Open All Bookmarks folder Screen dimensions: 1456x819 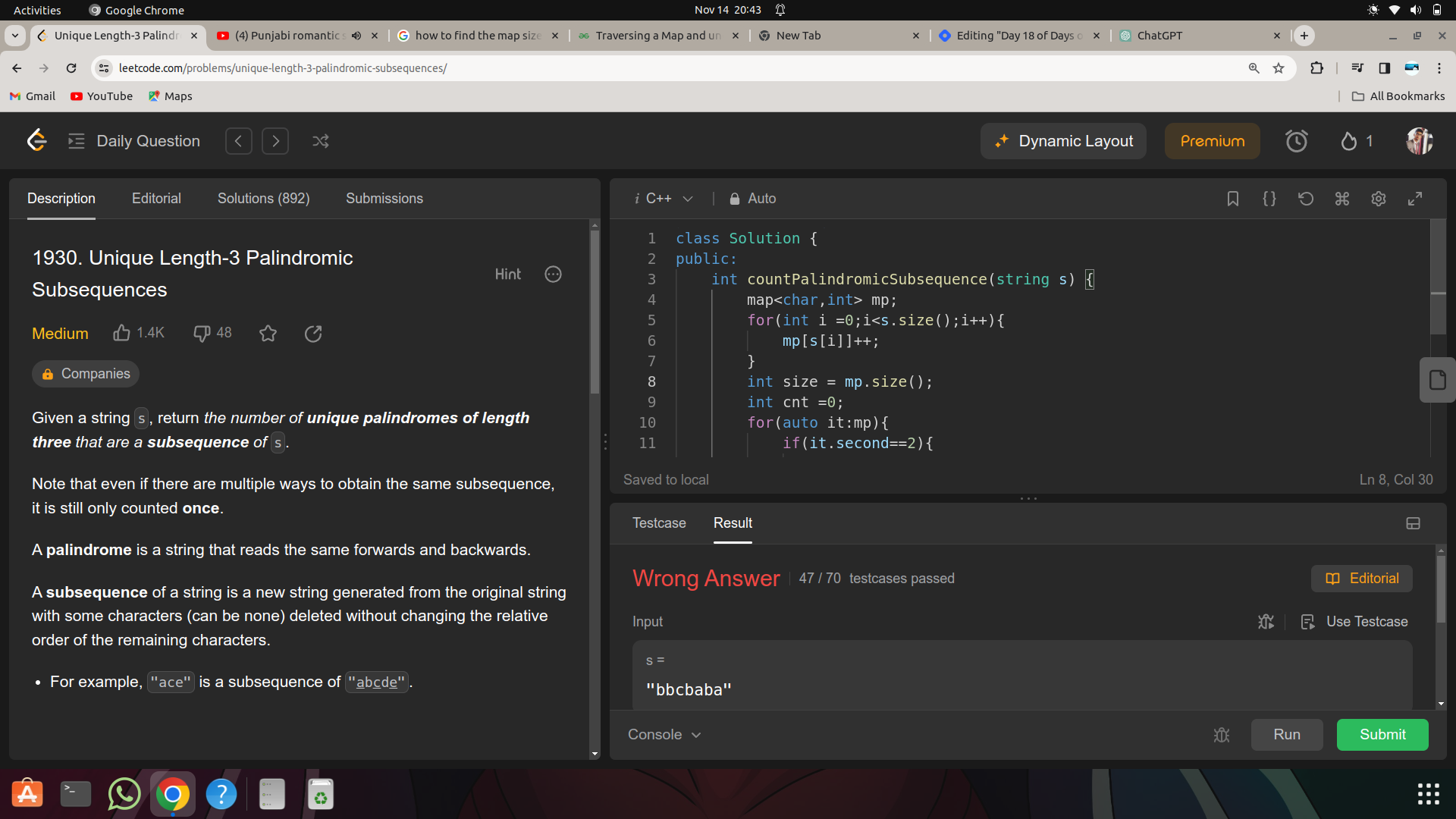[1398, 96]
